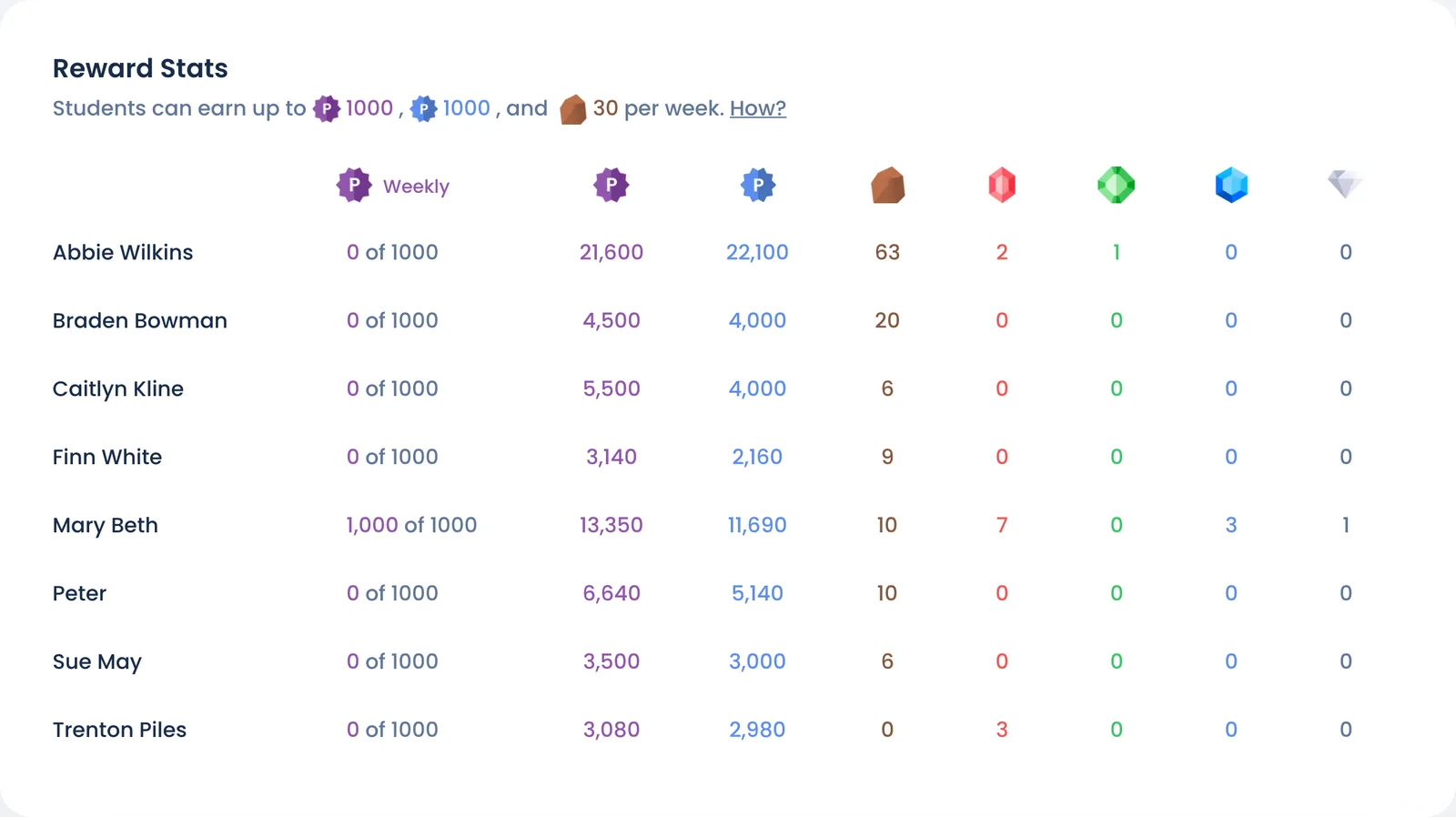Click the purple P badge in the subtitle sentence
This screenshot has width=1456, height=817.
point(327,109)
